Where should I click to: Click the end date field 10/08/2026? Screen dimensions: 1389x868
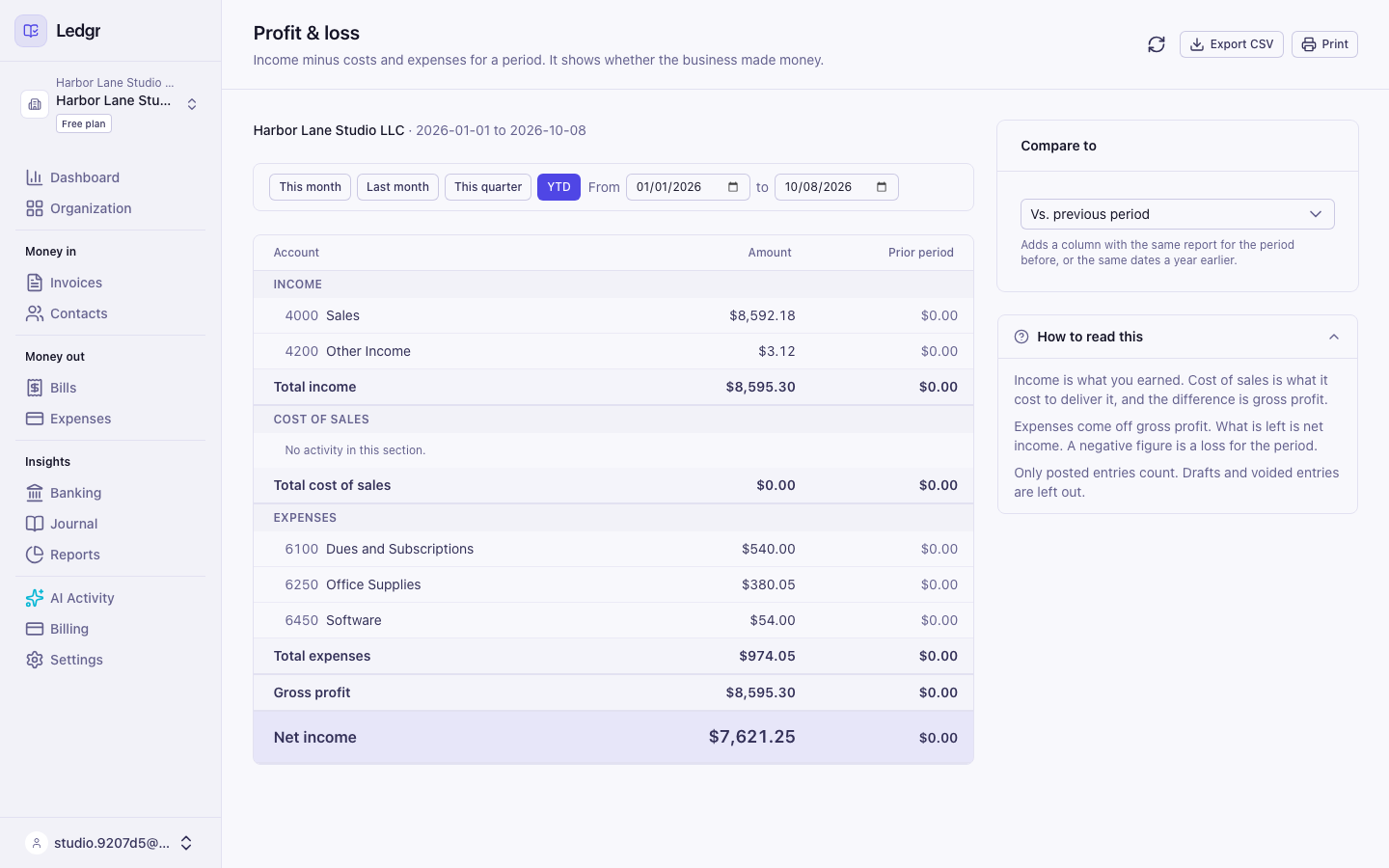point(836,187)
